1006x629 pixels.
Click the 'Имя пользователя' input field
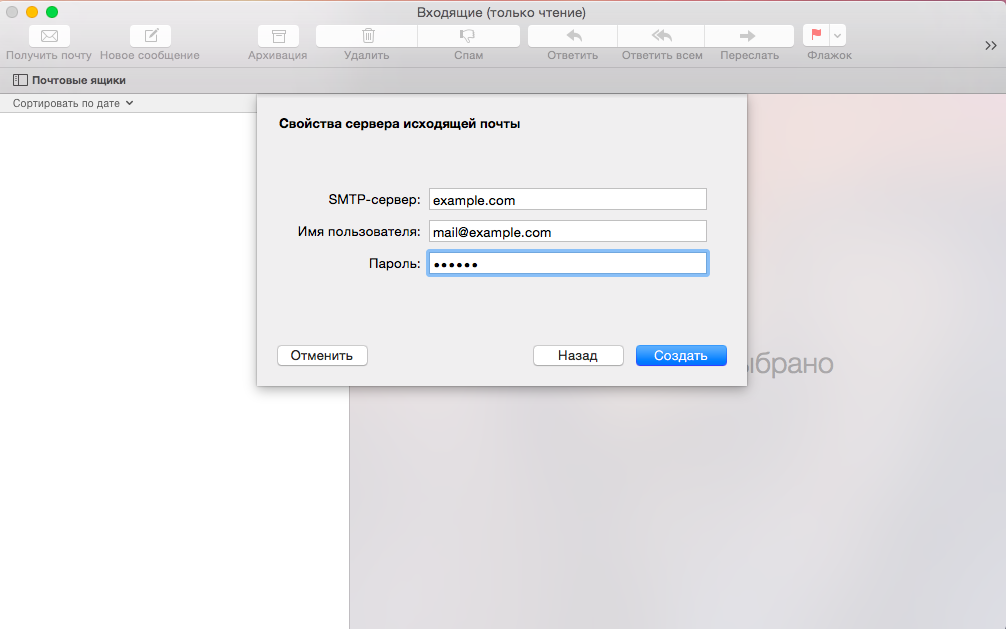tap(567, 232)
